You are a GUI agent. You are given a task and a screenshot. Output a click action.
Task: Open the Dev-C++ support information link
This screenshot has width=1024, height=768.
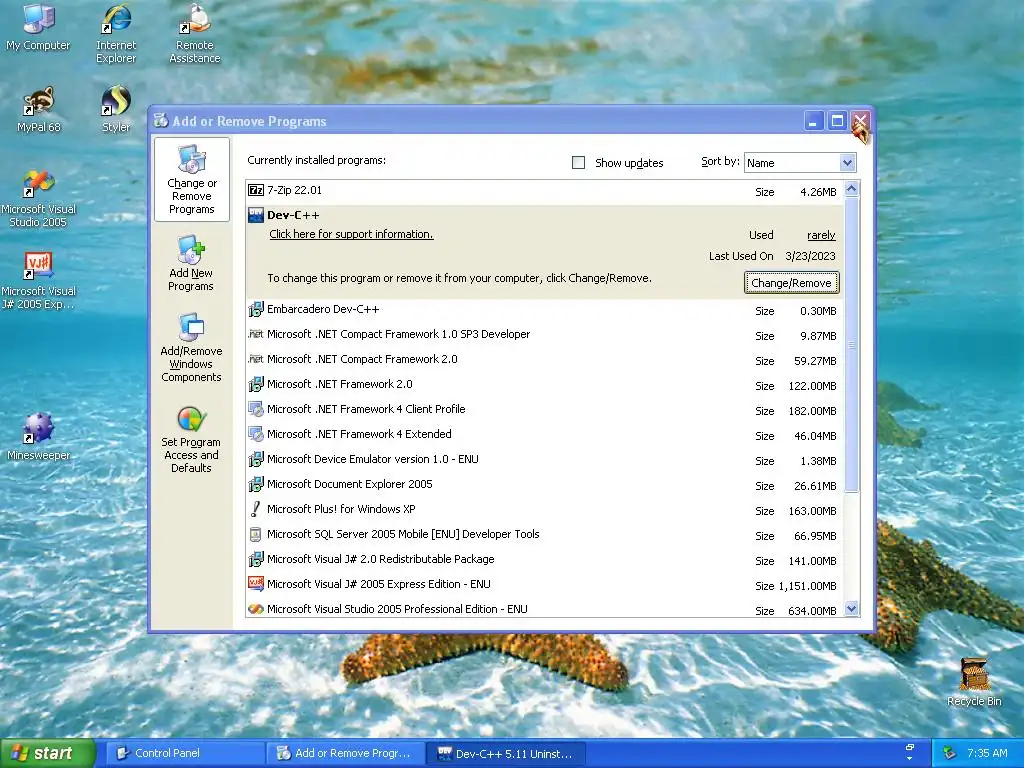click(351, 234)
